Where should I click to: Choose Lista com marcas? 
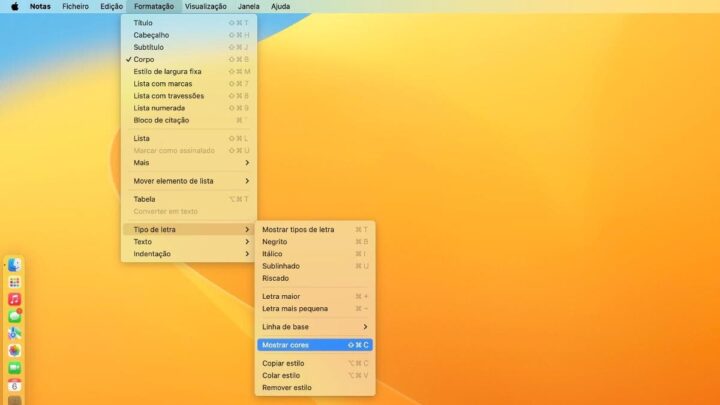[x=189, y=84]
